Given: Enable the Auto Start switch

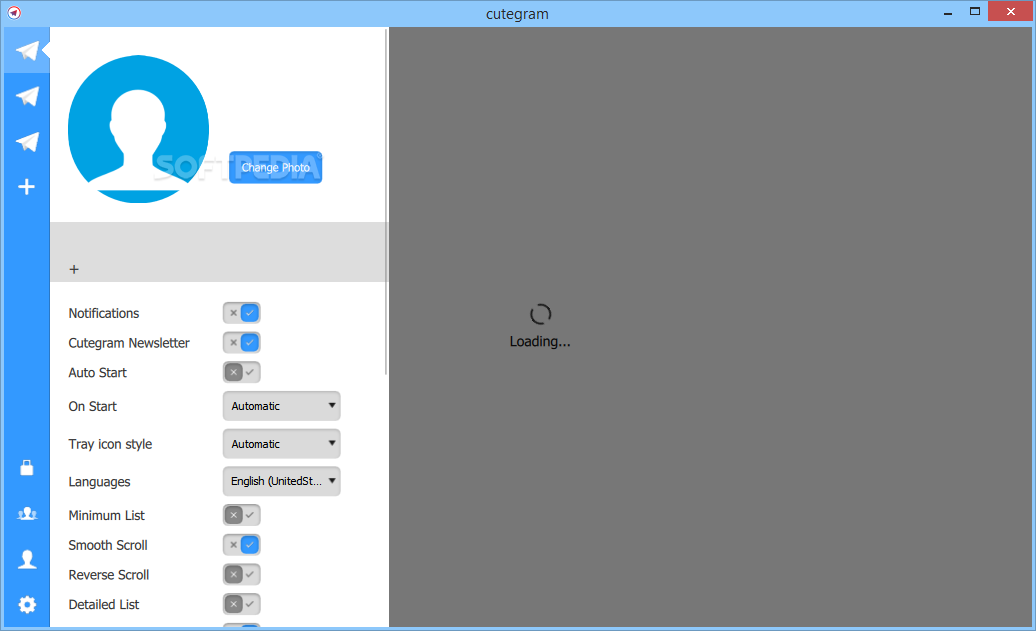Looking at the screenshot, I should pyautogui.click(x=242, y=373).
